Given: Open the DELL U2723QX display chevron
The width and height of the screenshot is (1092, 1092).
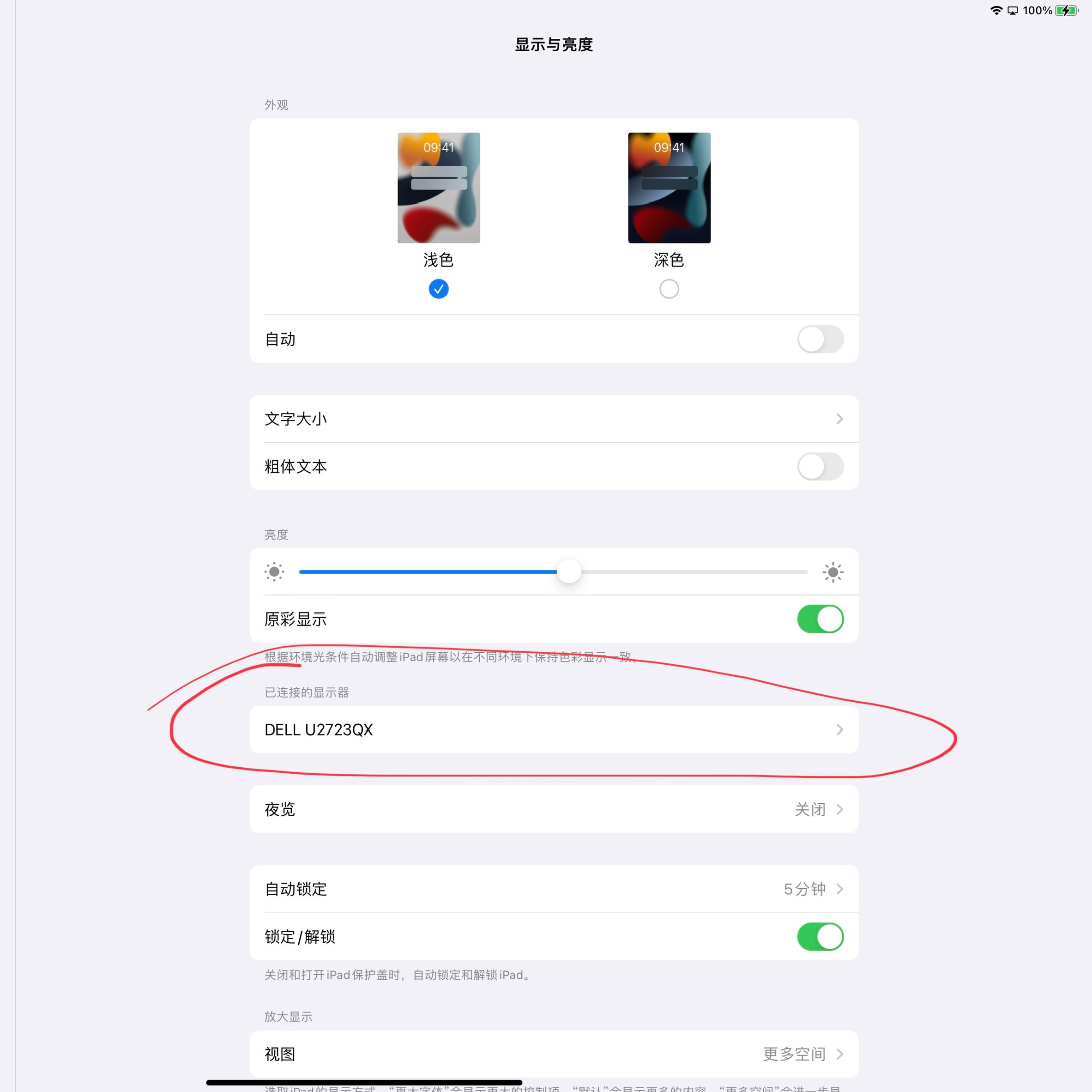Looking at the screenshot, I should click(839, 729).
